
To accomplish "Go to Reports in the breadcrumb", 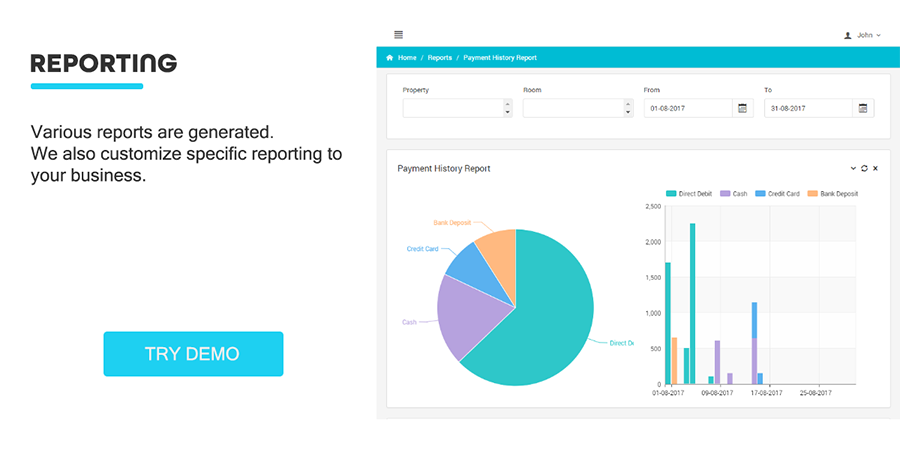I will [439, 58].
